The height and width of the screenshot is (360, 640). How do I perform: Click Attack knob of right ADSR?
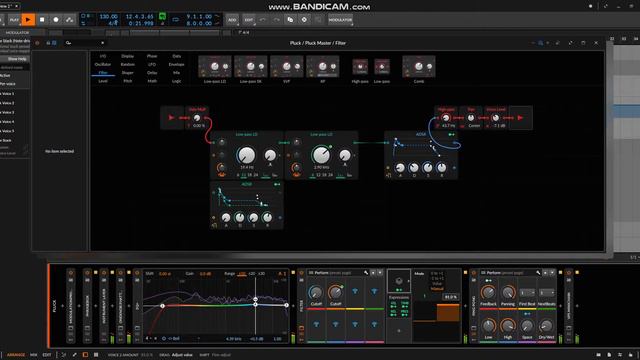pos(400,167)
